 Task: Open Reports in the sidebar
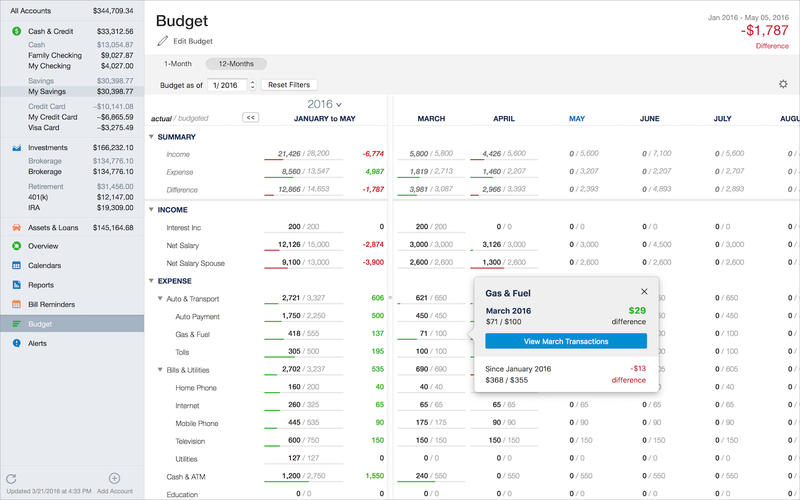(17, 285)
